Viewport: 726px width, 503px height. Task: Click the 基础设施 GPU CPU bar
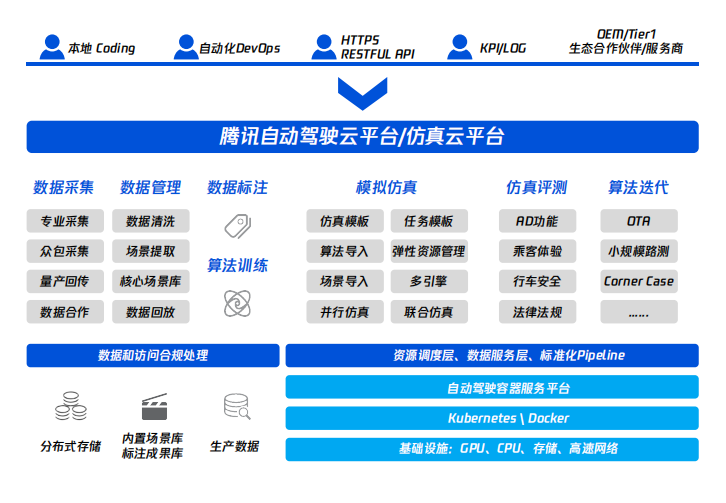[x=492, y=449]
